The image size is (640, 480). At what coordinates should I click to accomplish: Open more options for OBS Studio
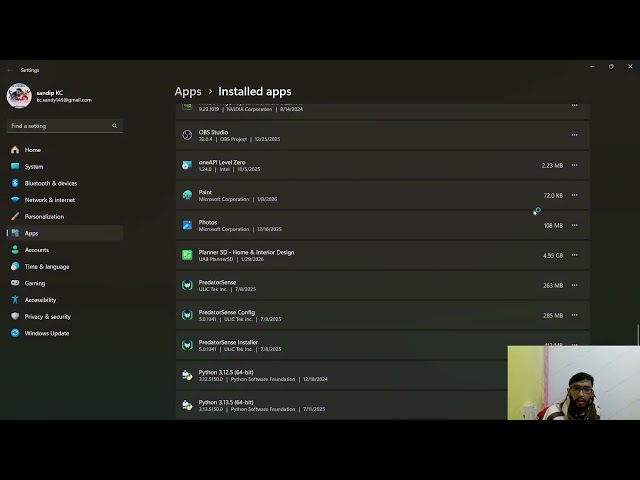(574, 135)
